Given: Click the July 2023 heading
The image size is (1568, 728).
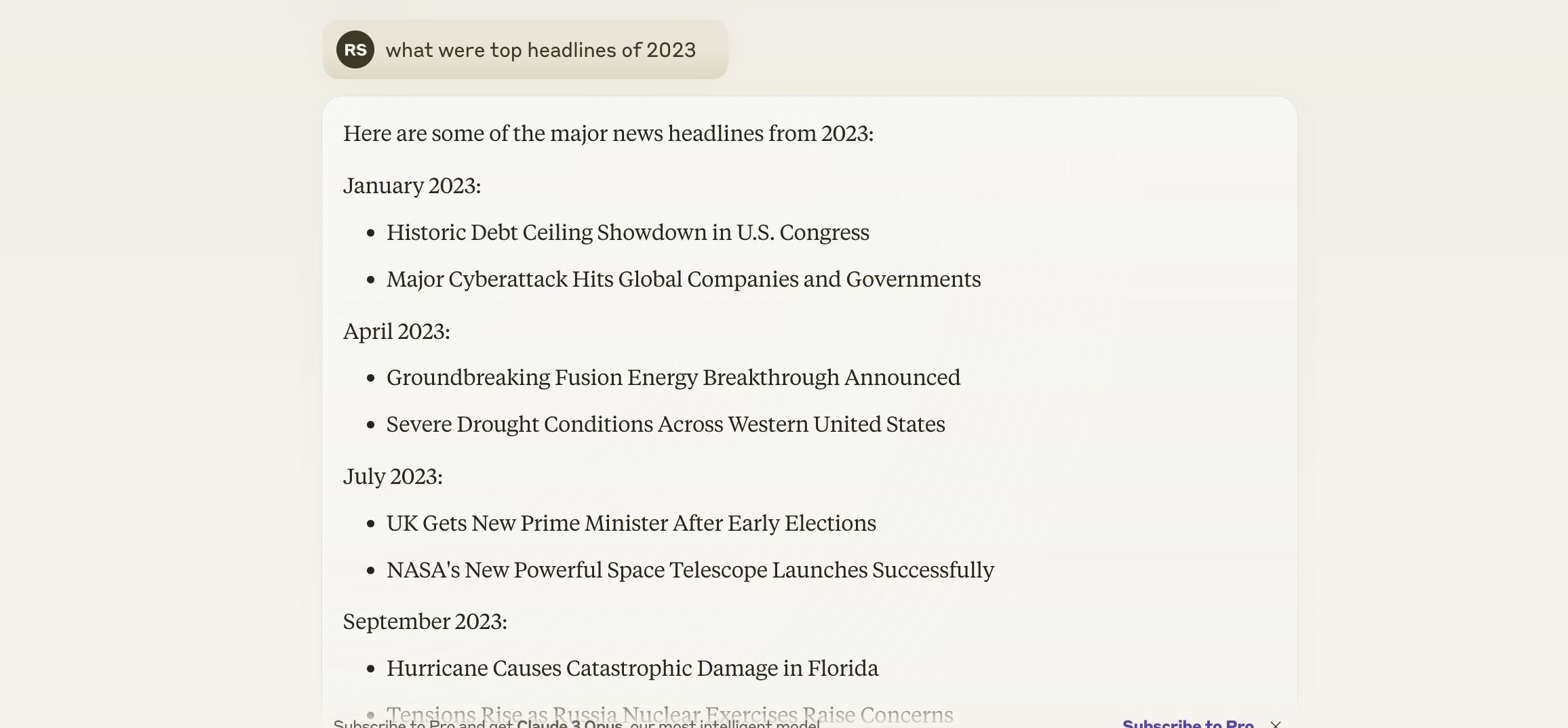Looking at the screenshot, I should pyautogui.click(x=393, y=477).
